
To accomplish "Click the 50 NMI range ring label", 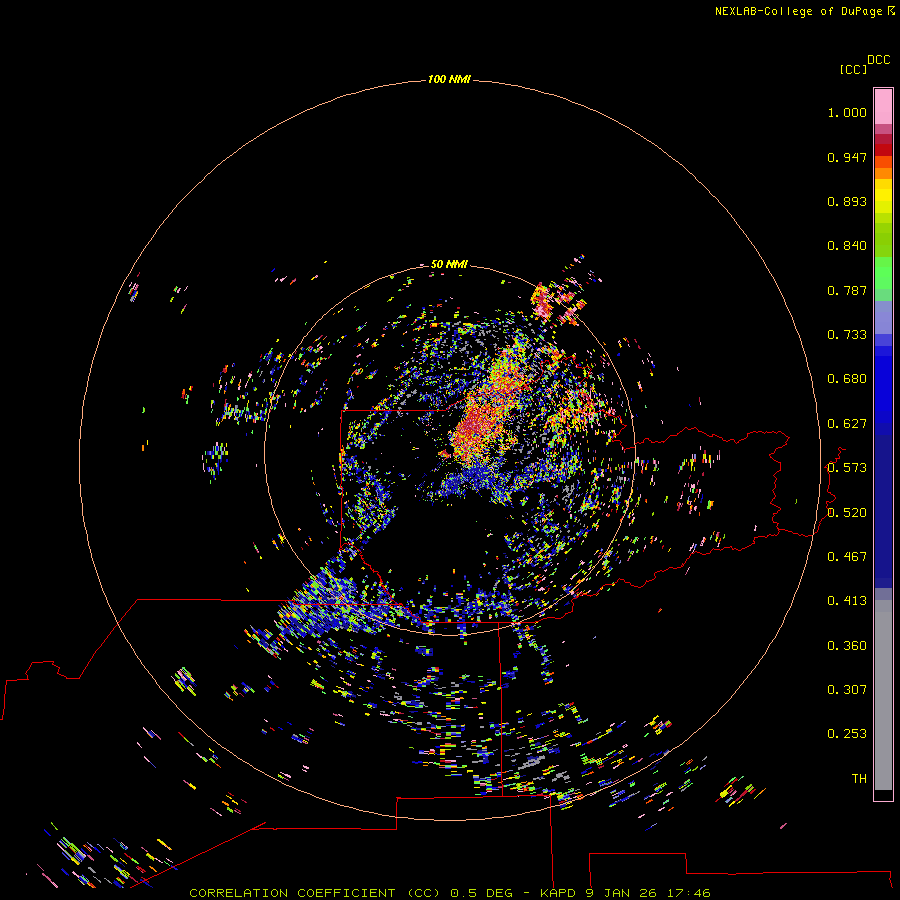I will (x=449, y=264).
